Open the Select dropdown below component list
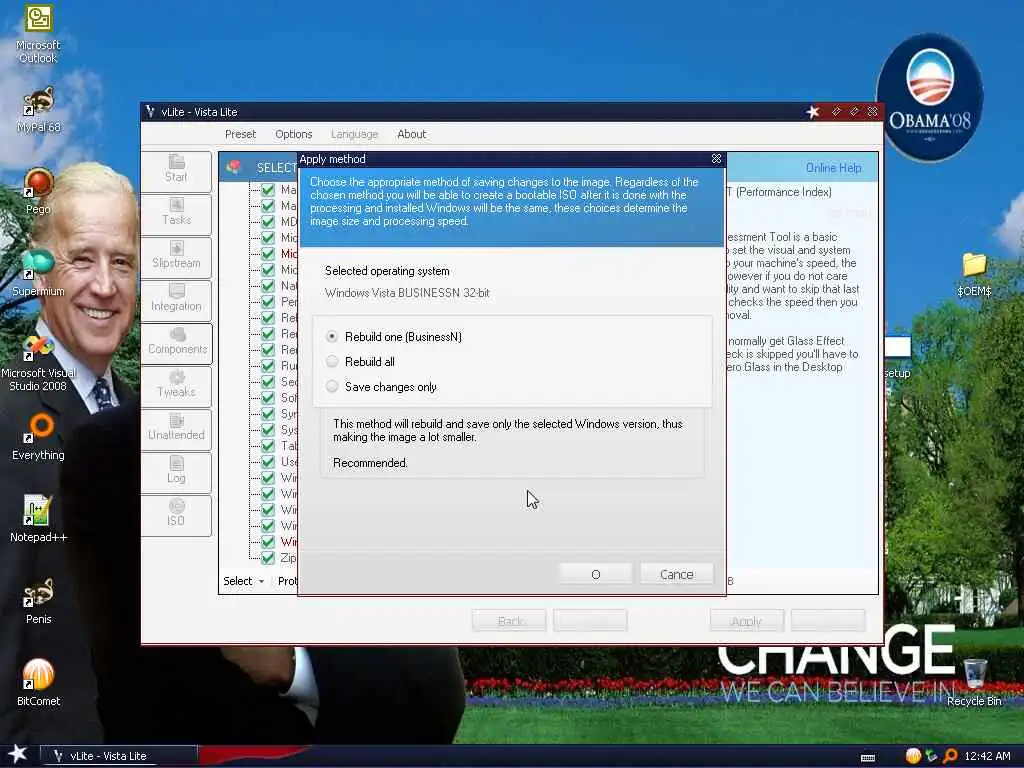Image resolution: width=1024 pixels, height=768 pixels. coord(243,581)
